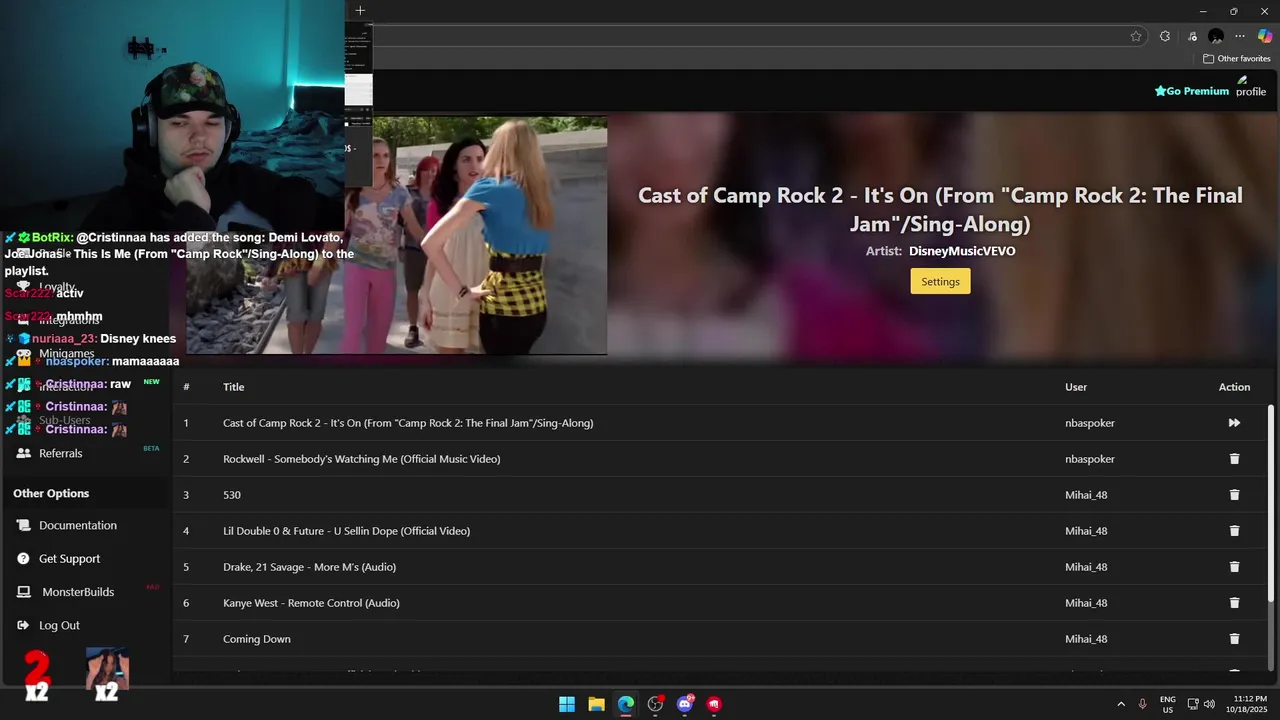
Task: Delete the Coming Down song row
Action: (x=1234, y=639)
